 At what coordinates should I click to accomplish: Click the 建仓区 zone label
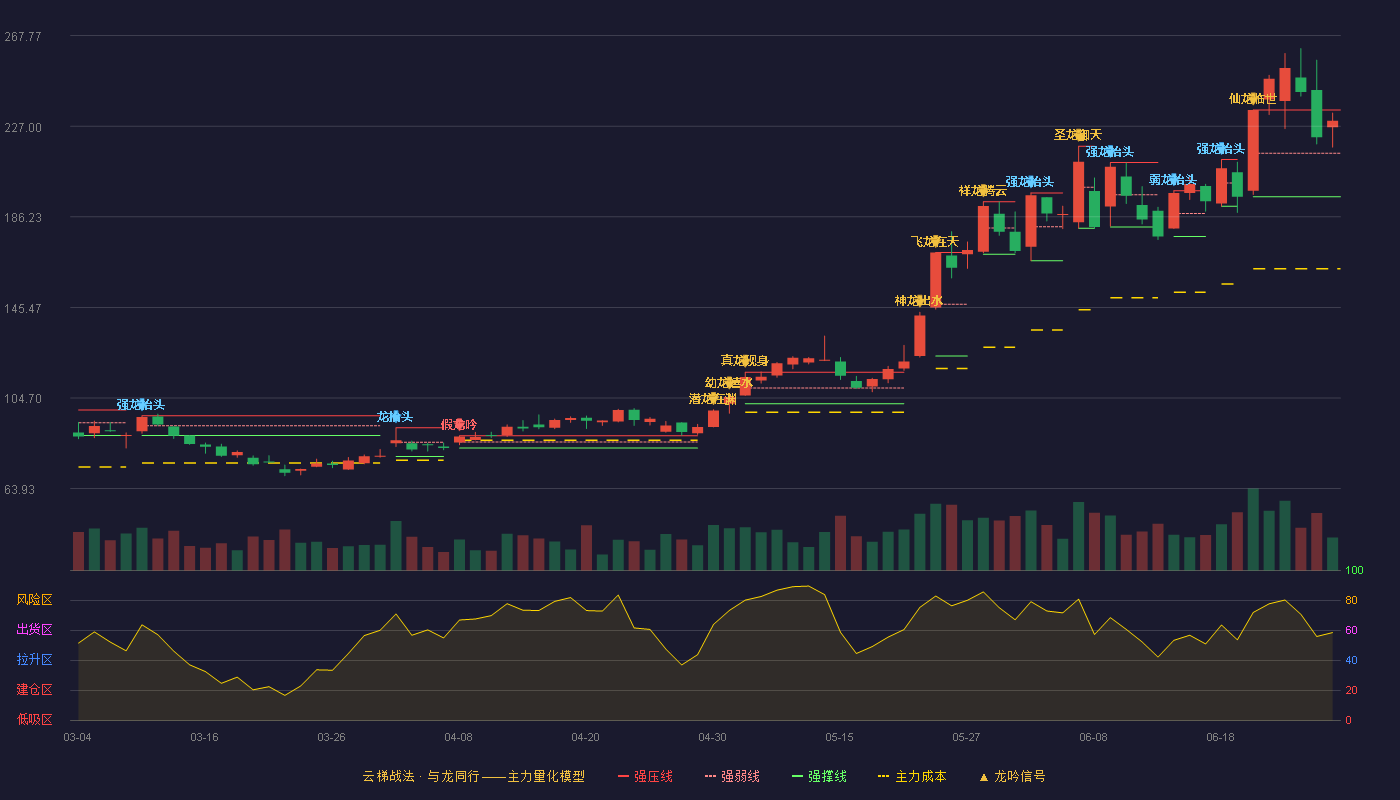tap(34, 690)
